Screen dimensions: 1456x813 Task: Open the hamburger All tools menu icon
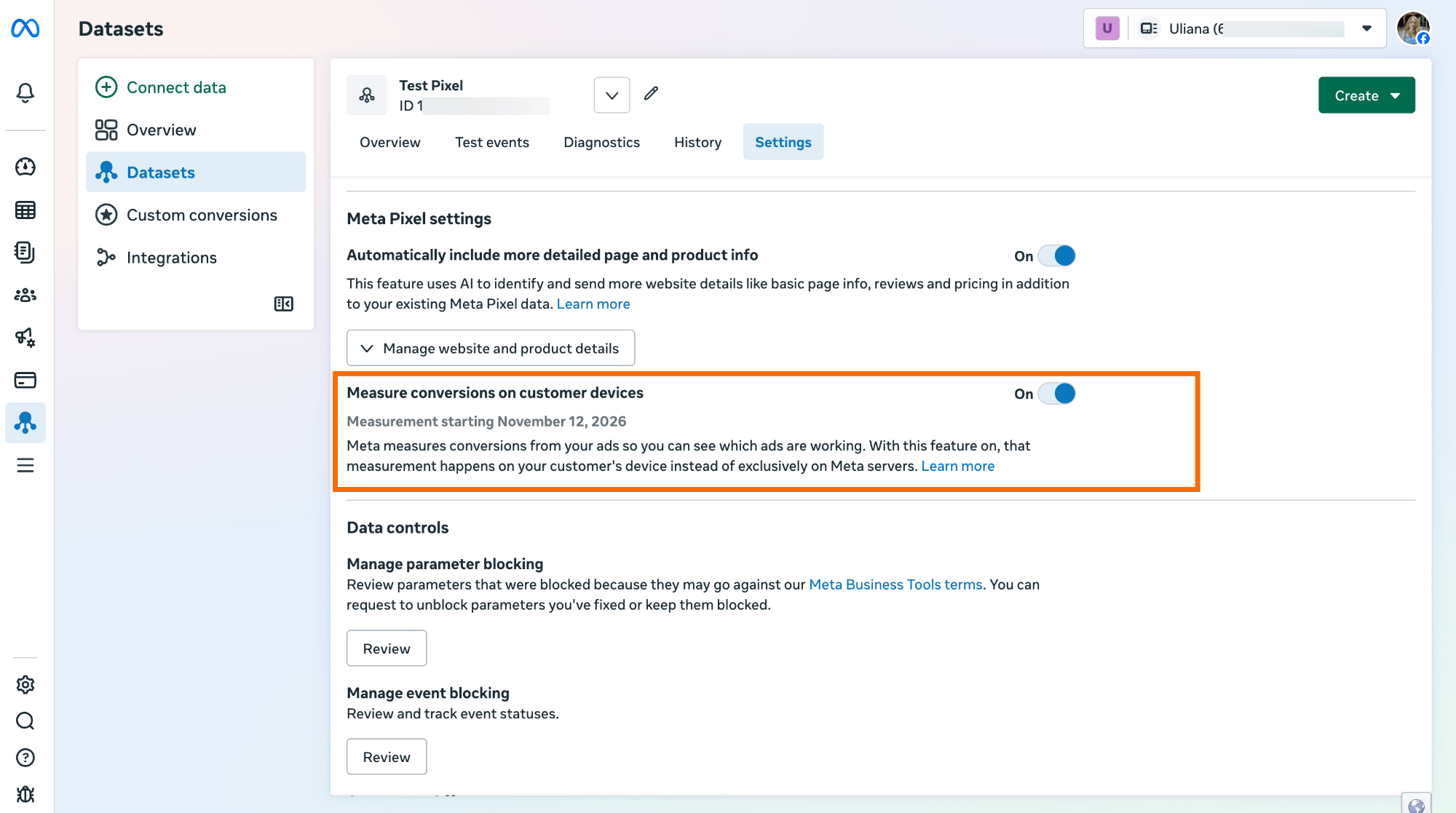[25, 465]
